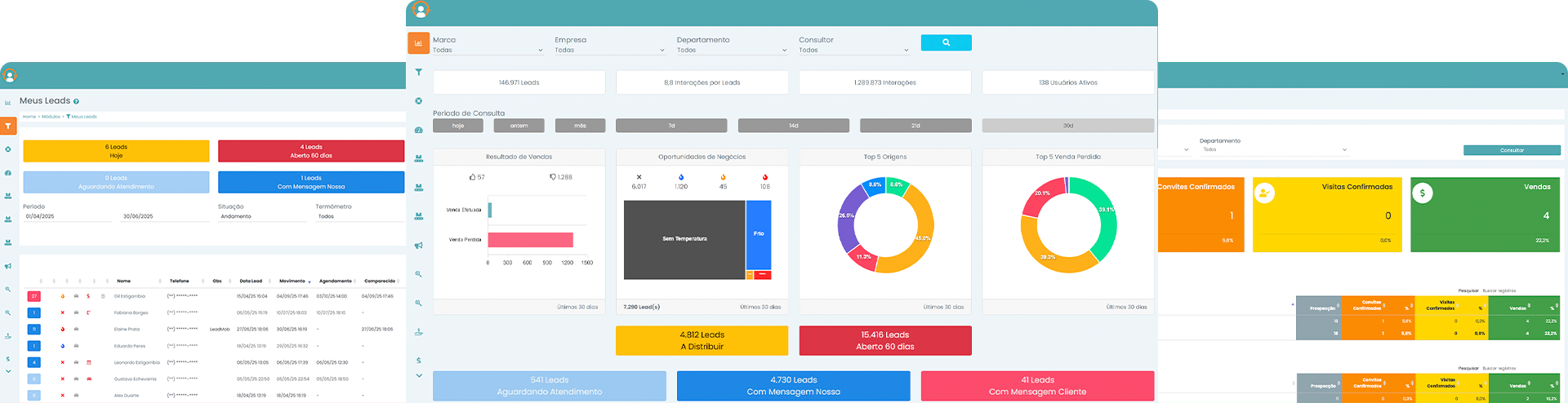Sort table by Movimento column header
The image size is (1568, 403).
pyautogui.click(x=294, y=281)
